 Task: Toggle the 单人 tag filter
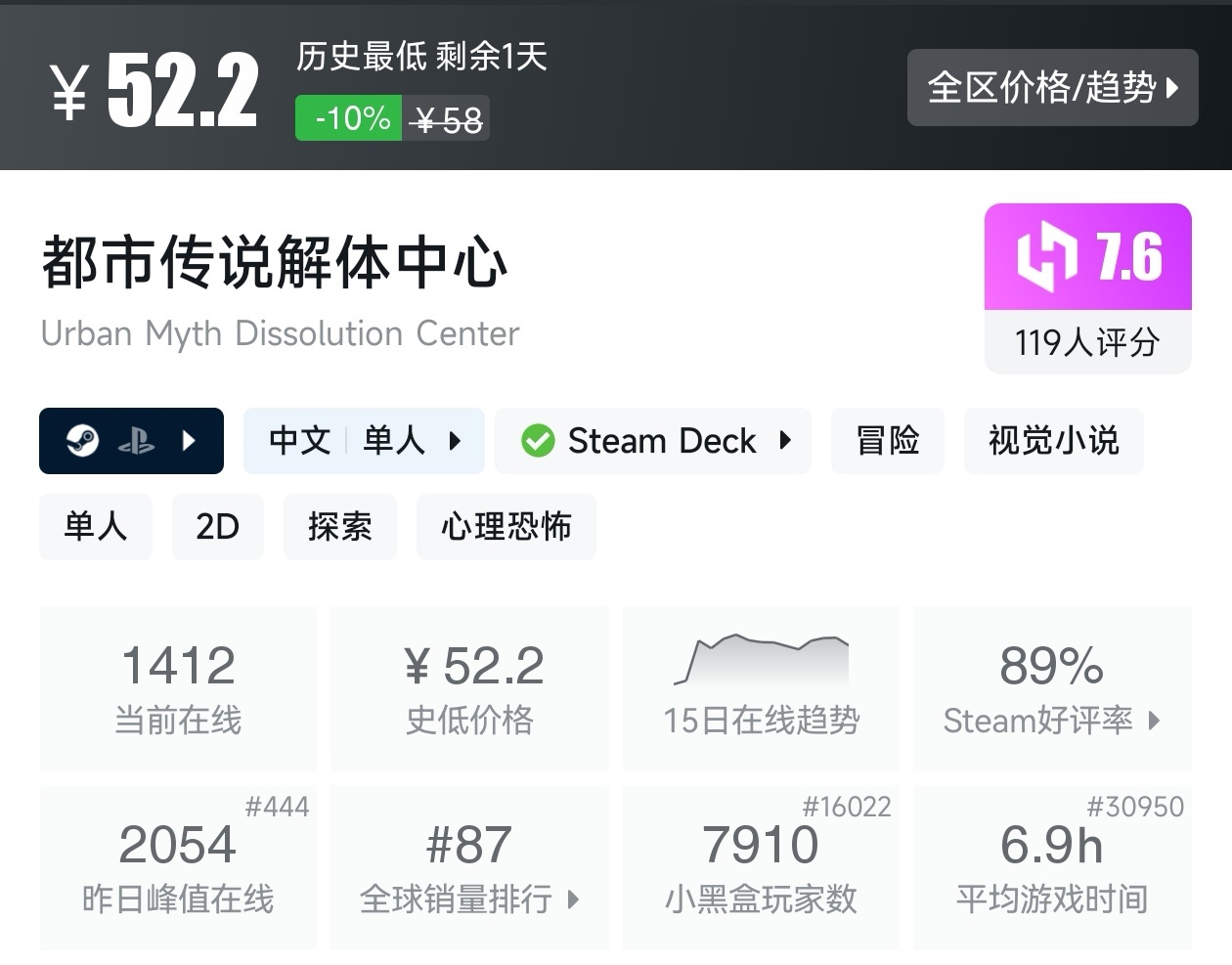click(x=95, y=527)
